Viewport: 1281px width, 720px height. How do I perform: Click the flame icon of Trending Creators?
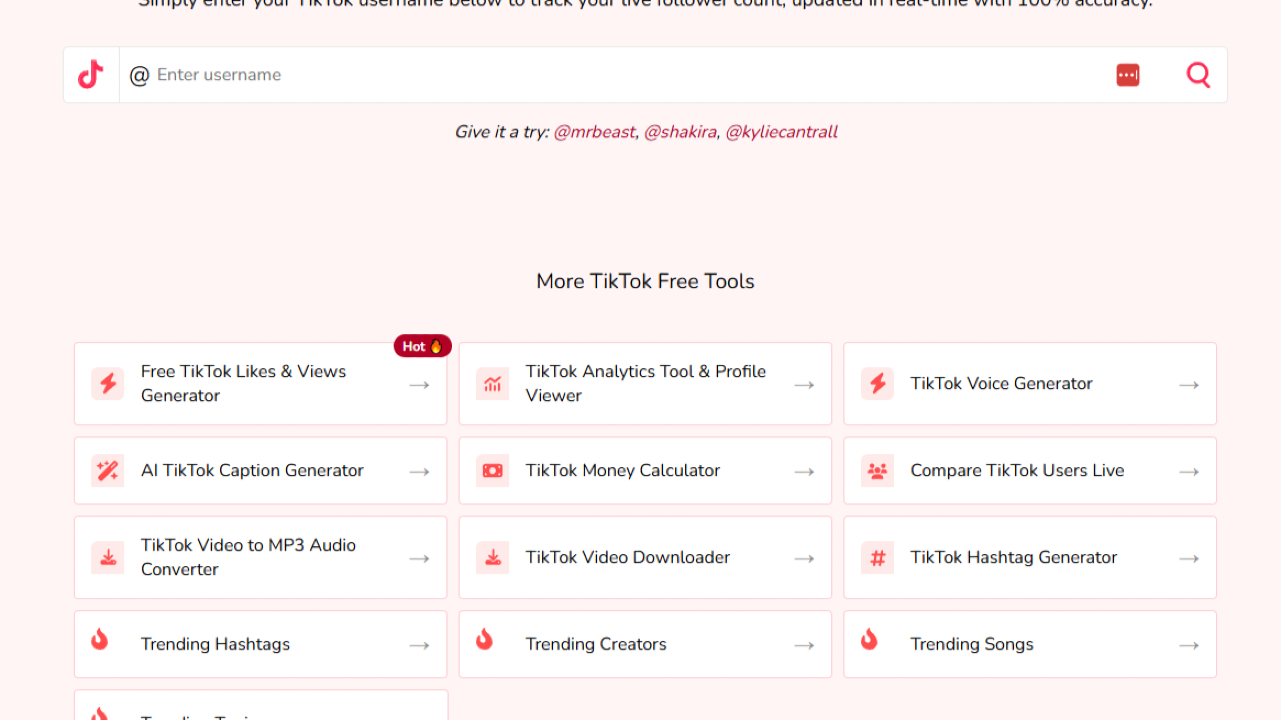[x=484, y=639]
